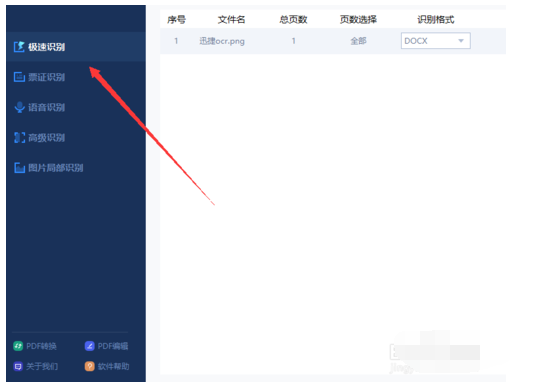
Task: Select the file 迅捷ocr.png
Action: click(222, 41)
